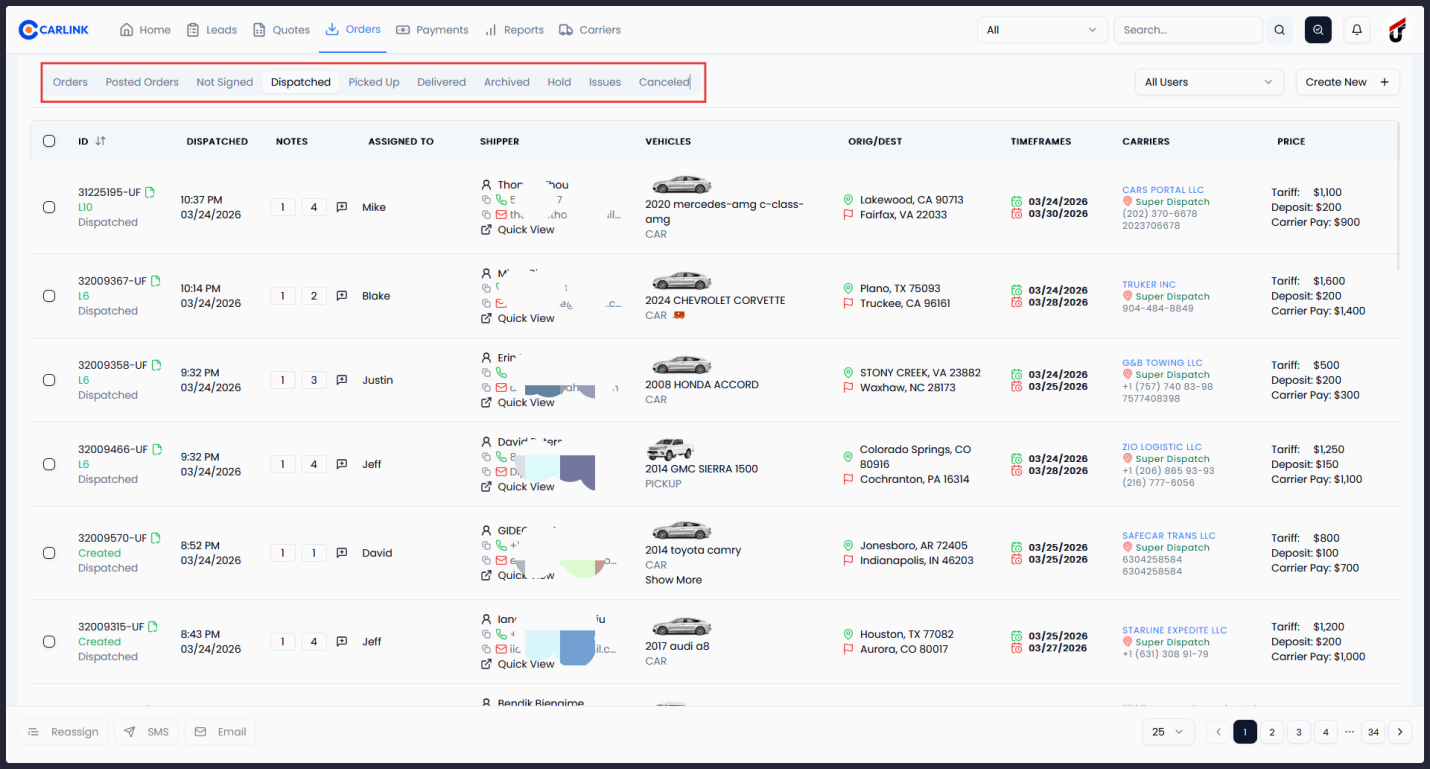Viewport: 1430px width, 769px height.
Task: Open the advanced search icon in the top bar
Action: 1318,29
